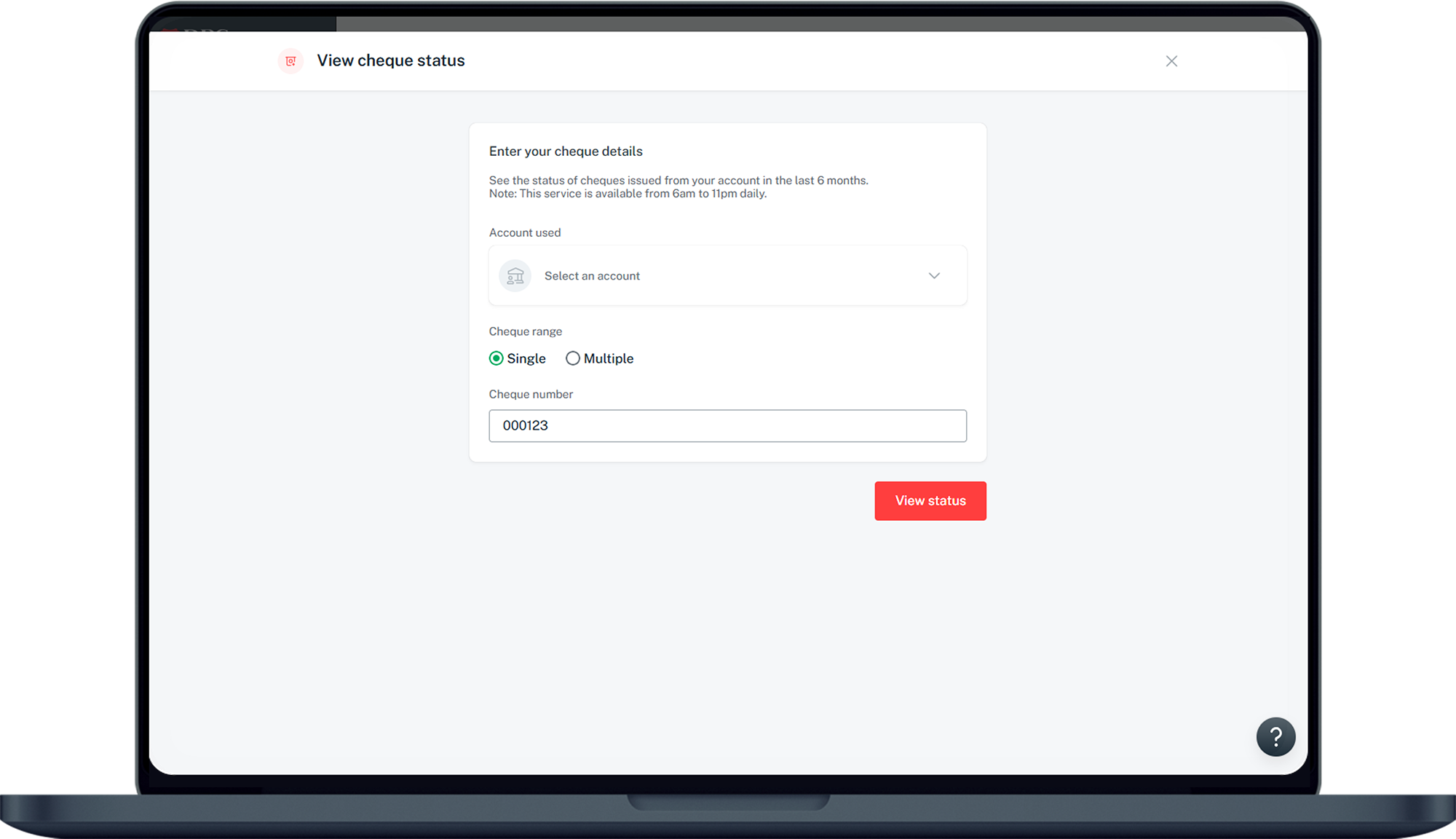Click the 'last 6 months' description sentence
Image resolution: width=1456 pixels, height=839 pixels.
[x=678, y=181]
